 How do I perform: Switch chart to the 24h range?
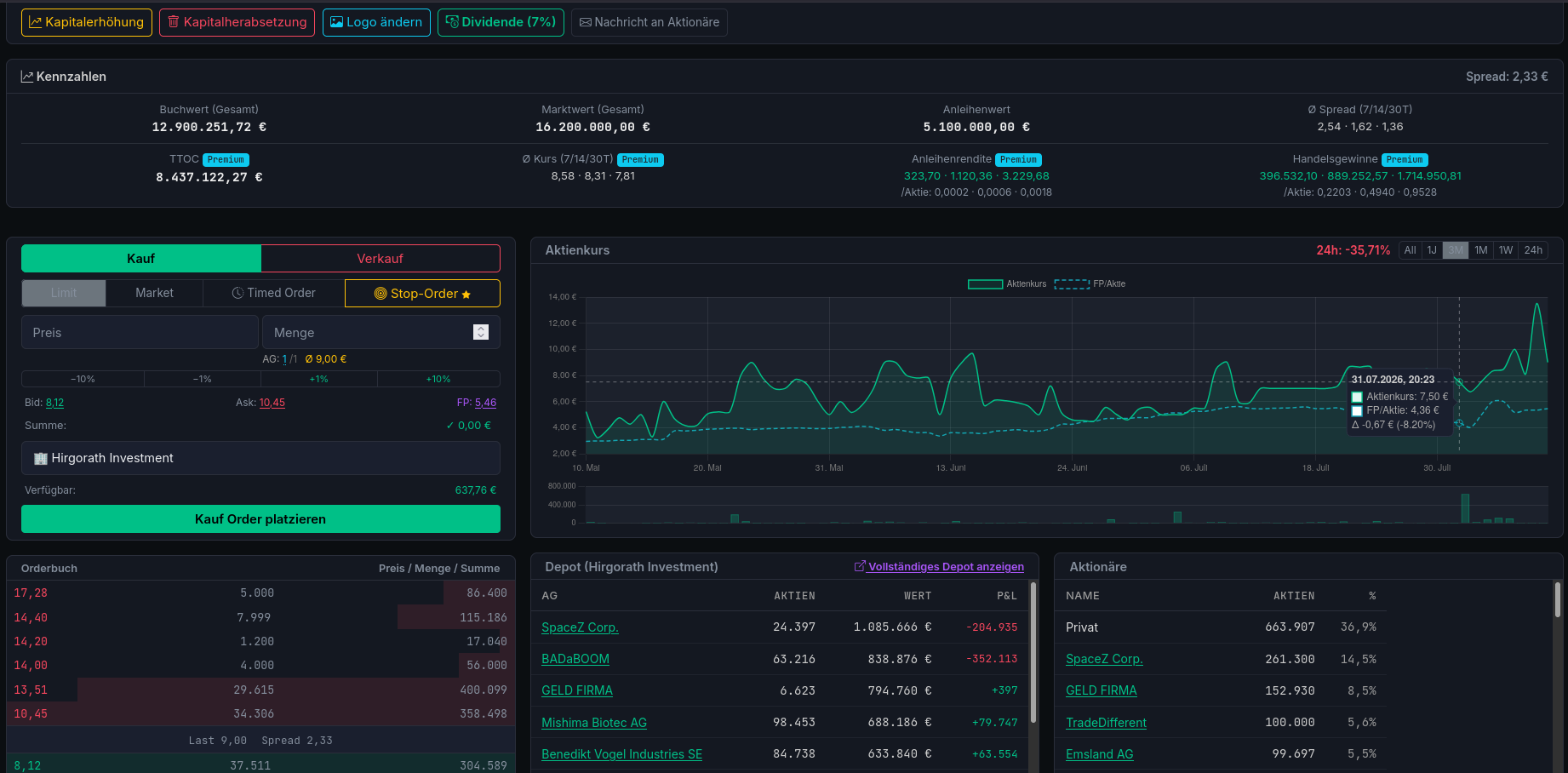click(x=1533, y=250)
